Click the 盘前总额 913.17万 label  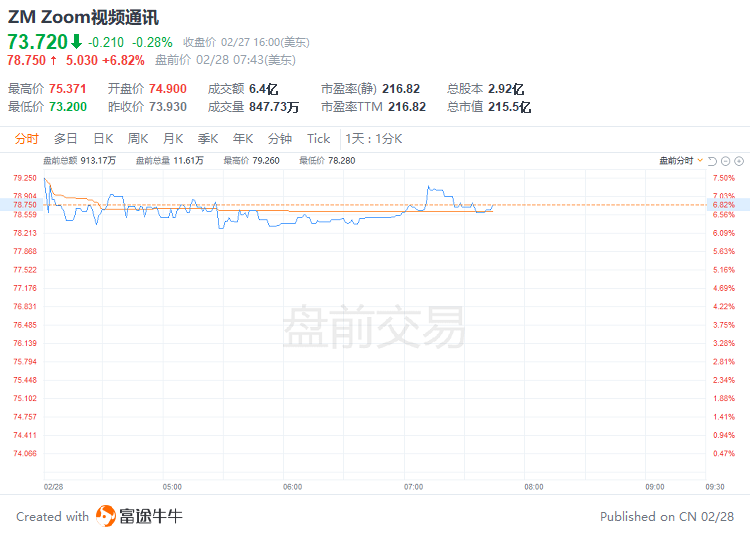coord(79,161)
